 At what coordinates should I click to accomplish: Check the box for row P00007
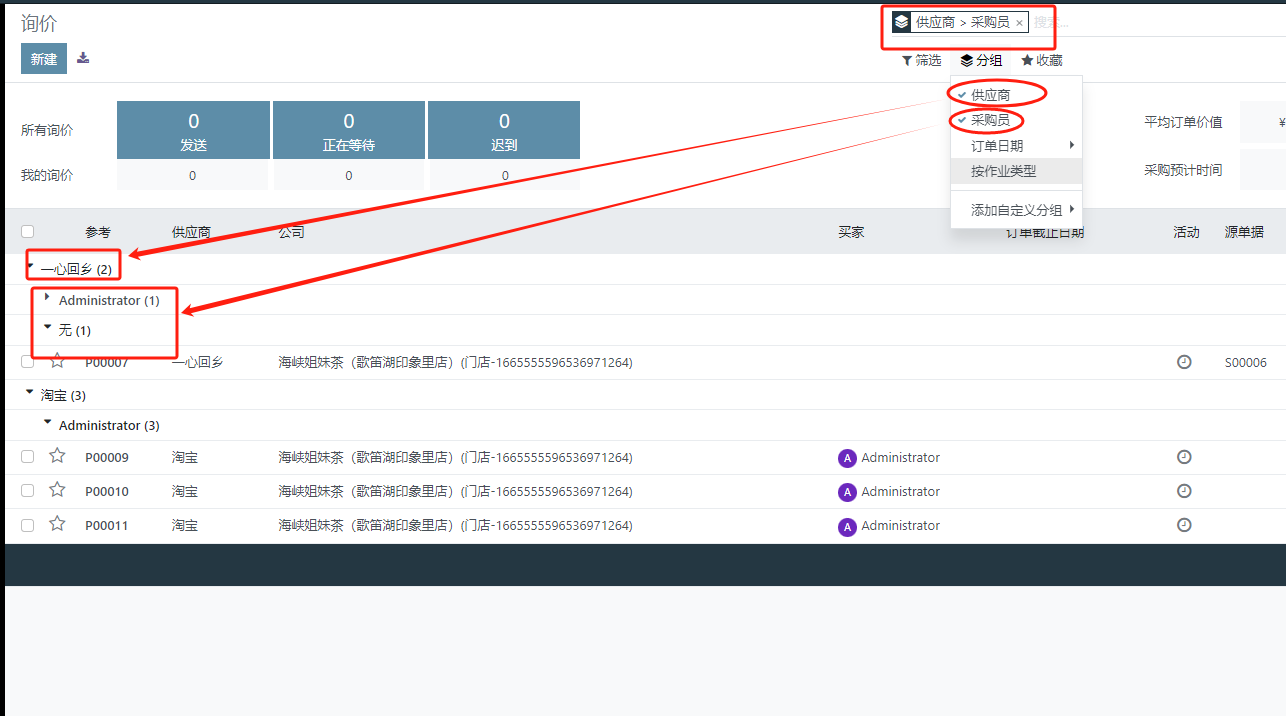(x=28, y=361)
